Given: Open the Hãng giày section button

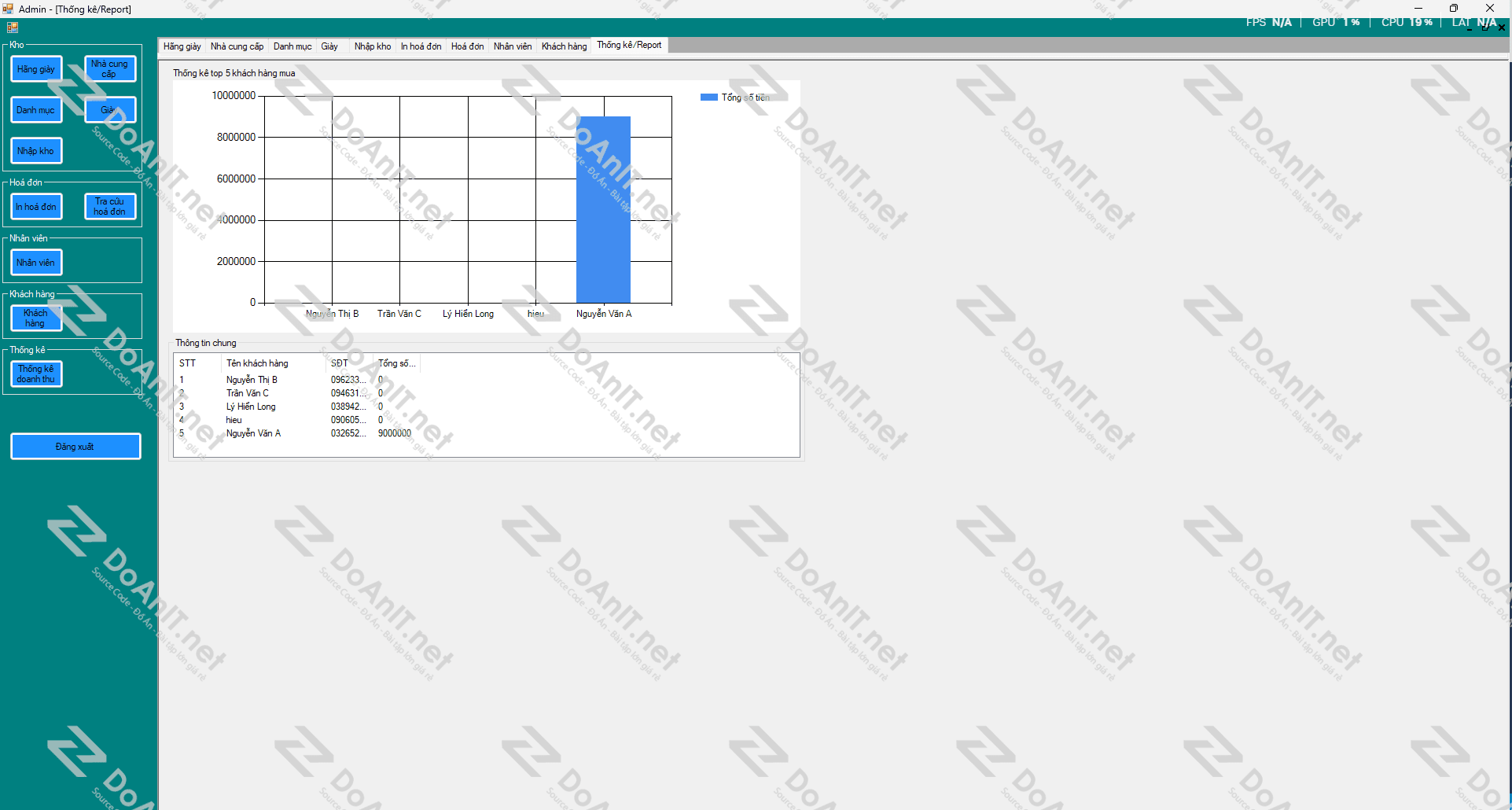Looking at the screenshot, I should (36, 69).
